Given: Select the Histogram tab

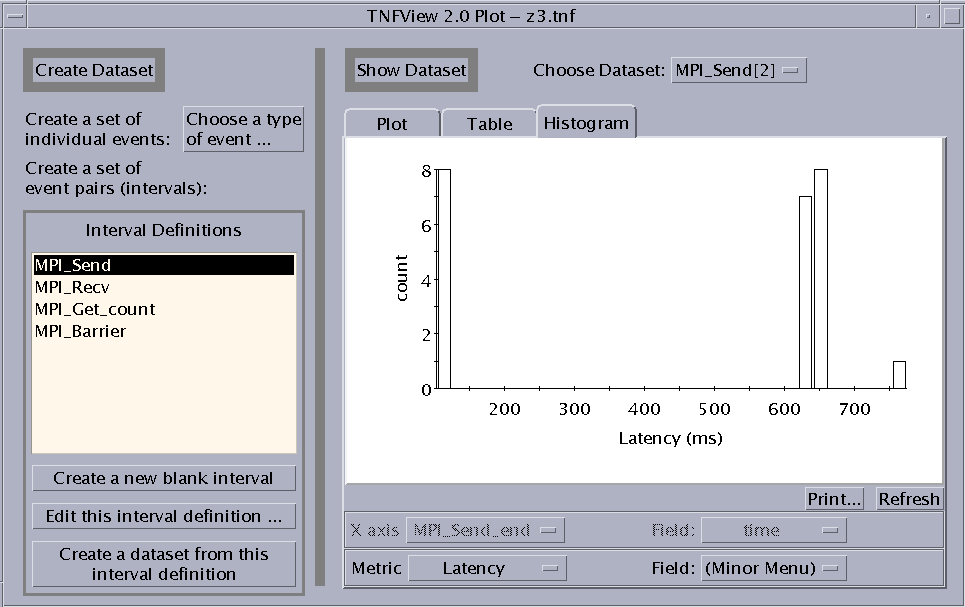Looking at the screenshot, I should pyautogui.click(x=587, y=123).
